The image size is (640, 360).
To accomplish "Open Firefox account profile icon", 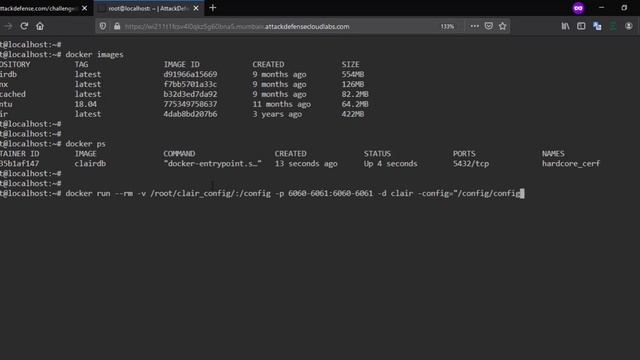I will tap(629, 26).
